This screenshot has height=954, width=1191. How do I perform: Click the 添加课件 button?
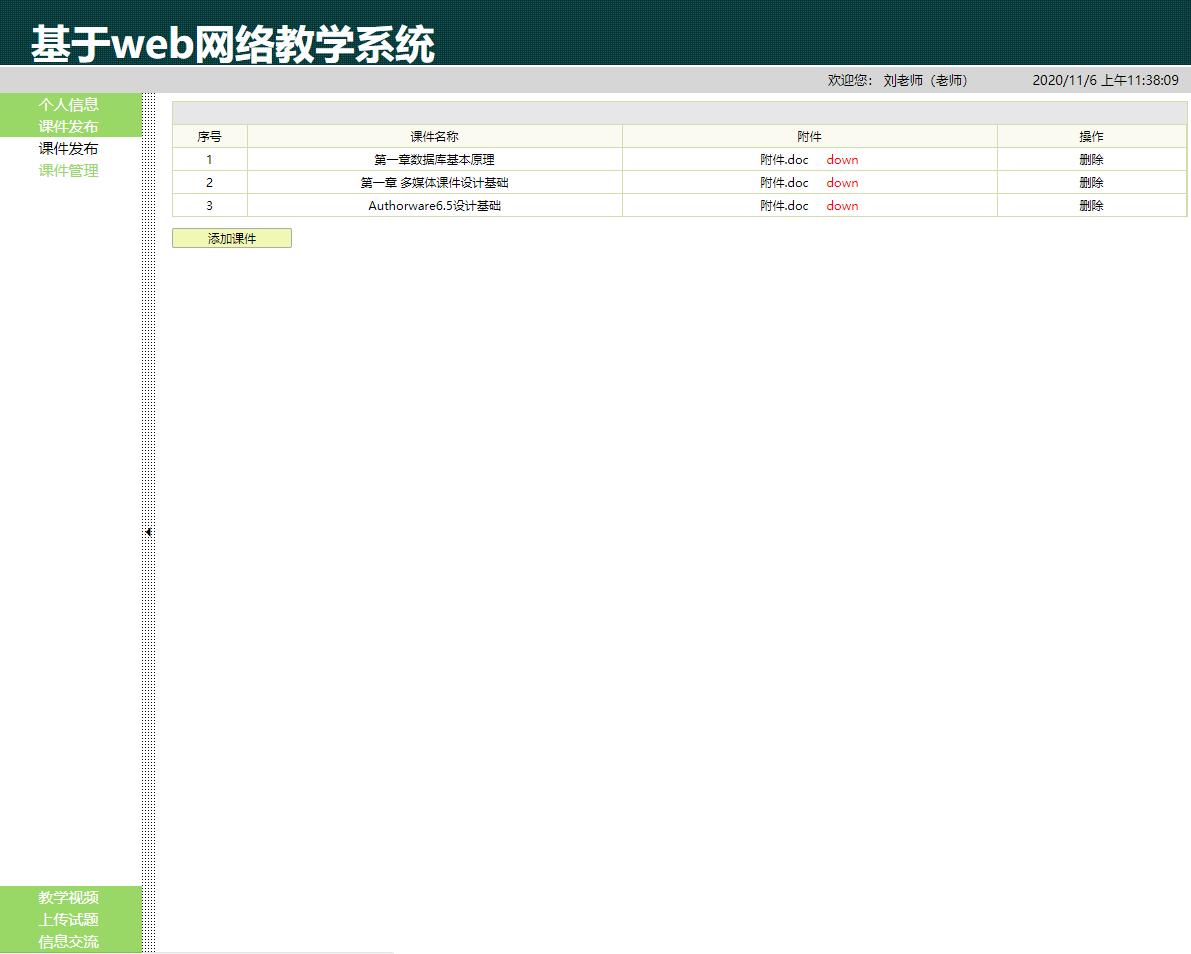(x=231, y=238)
